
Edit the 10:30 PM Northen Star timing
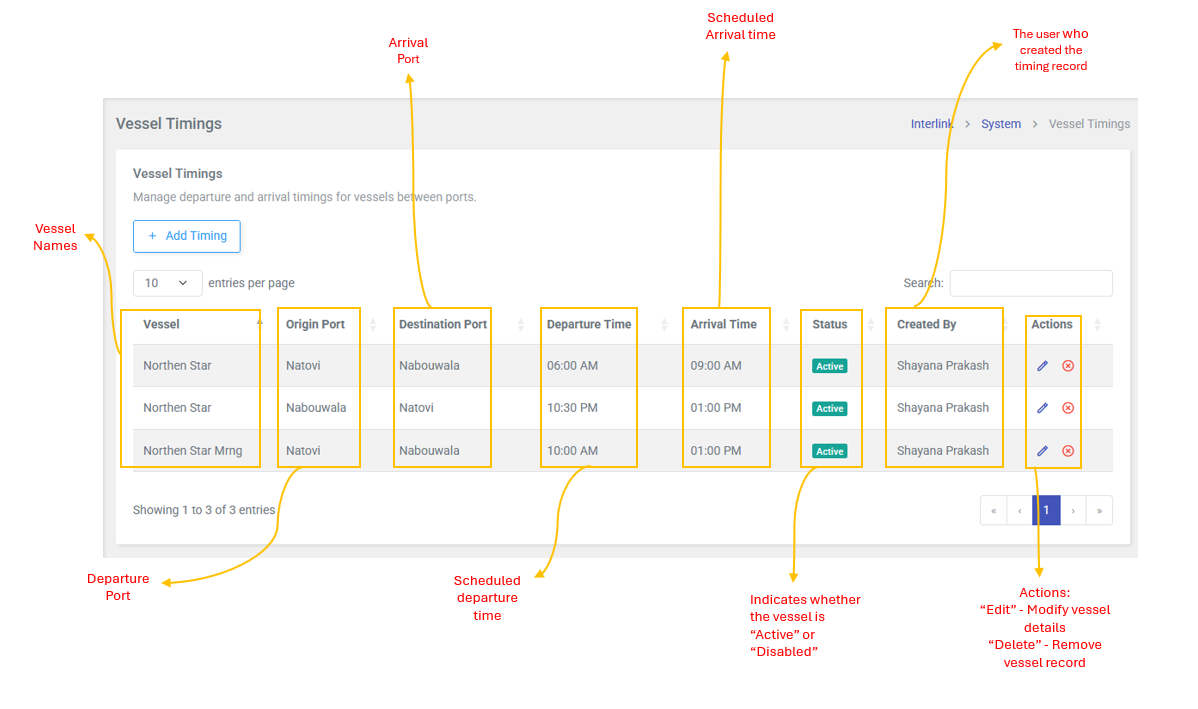(x=1042, y=408)
